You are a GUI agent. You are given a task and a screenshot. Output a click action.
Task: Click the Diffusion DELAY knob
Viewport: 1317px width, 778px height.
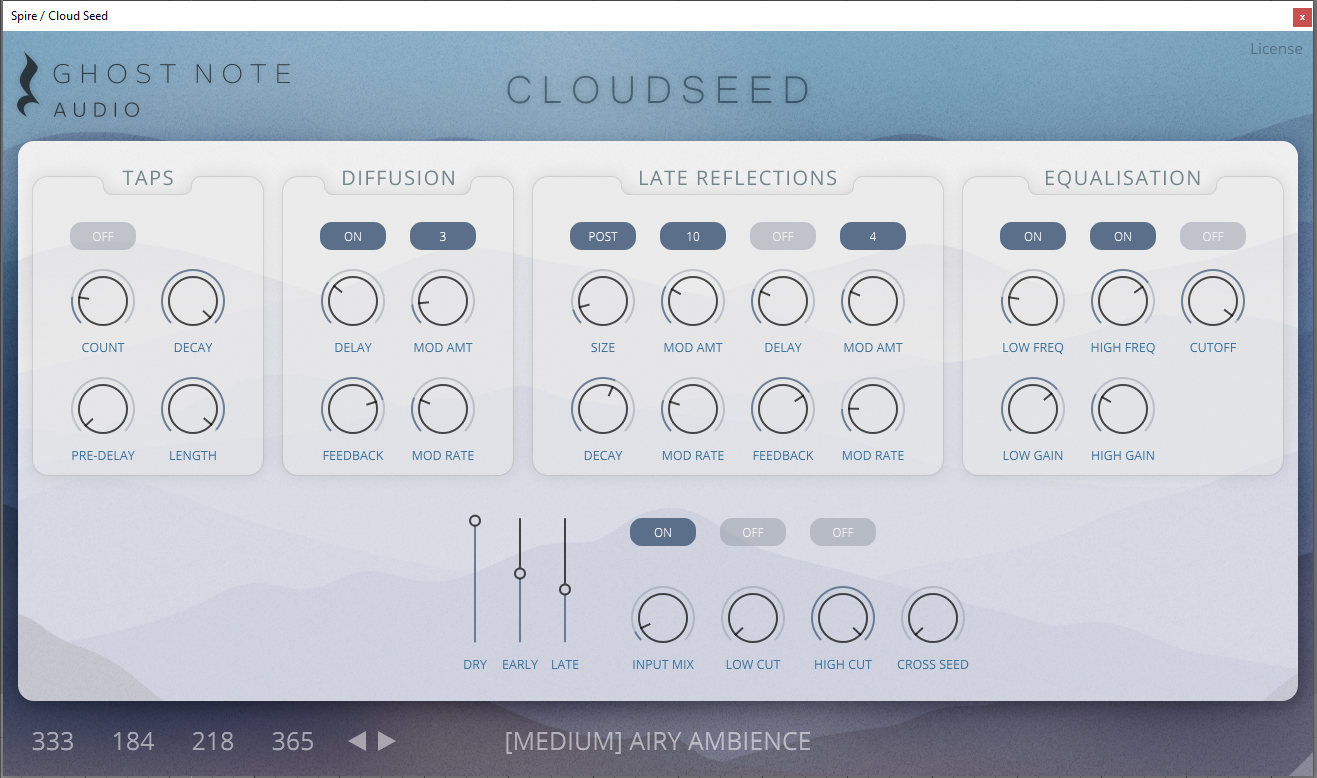pos(353,301)
